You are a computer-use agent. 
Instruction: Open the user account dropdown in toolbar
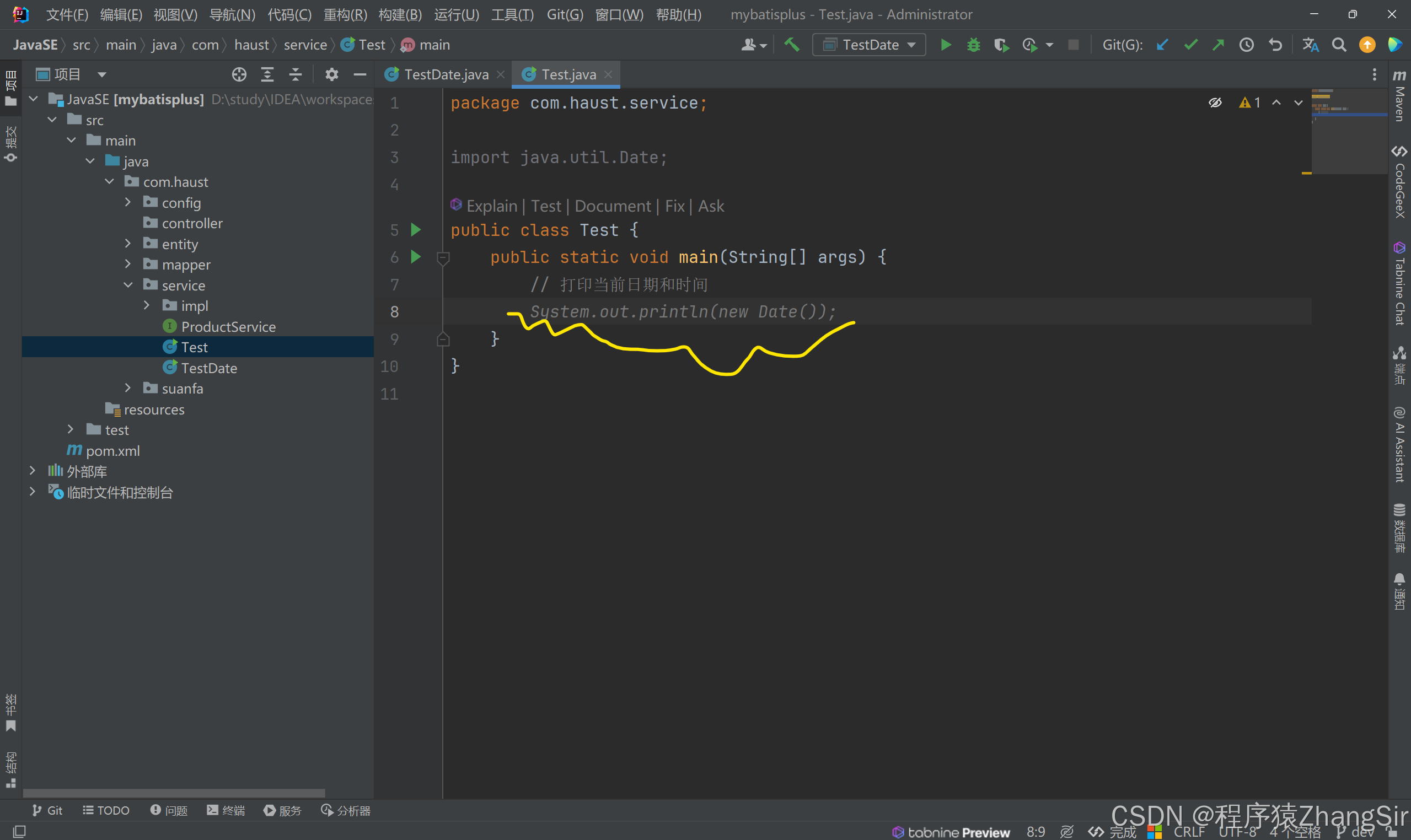(x=754, y=45)
